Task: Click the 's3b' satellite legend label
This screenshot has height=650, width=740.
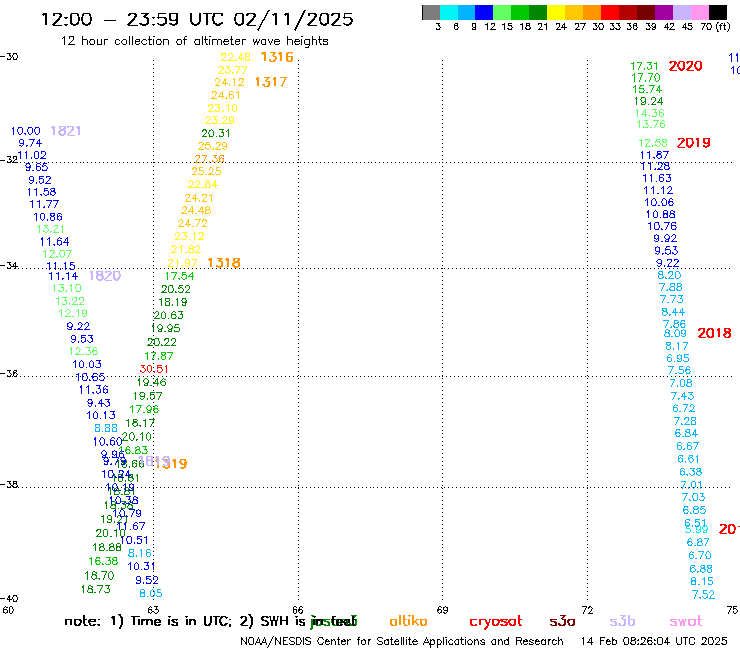Action: point(622,621)
